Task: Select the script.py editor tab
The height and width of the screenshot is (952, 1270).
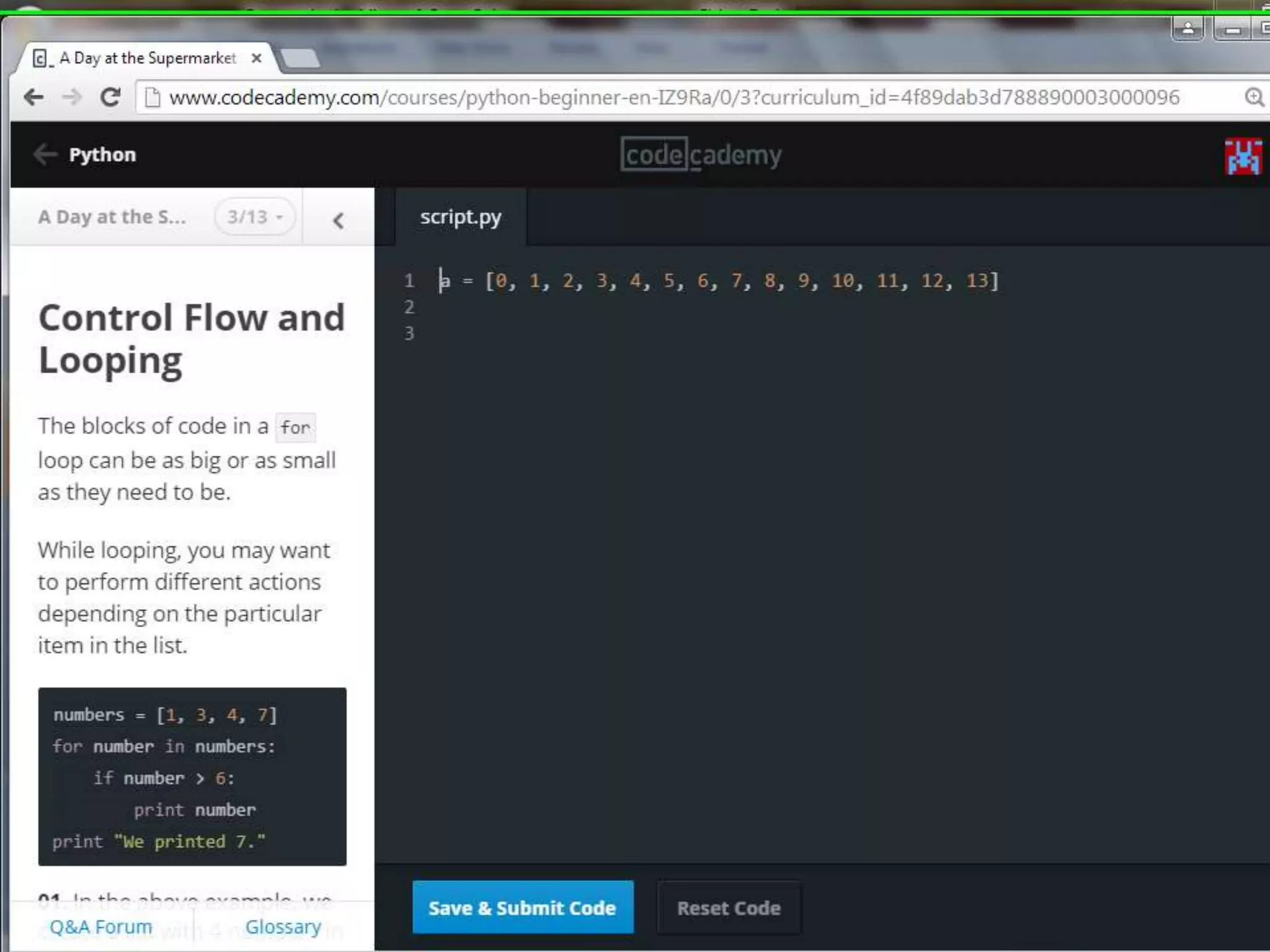Action: click(460, 218)
